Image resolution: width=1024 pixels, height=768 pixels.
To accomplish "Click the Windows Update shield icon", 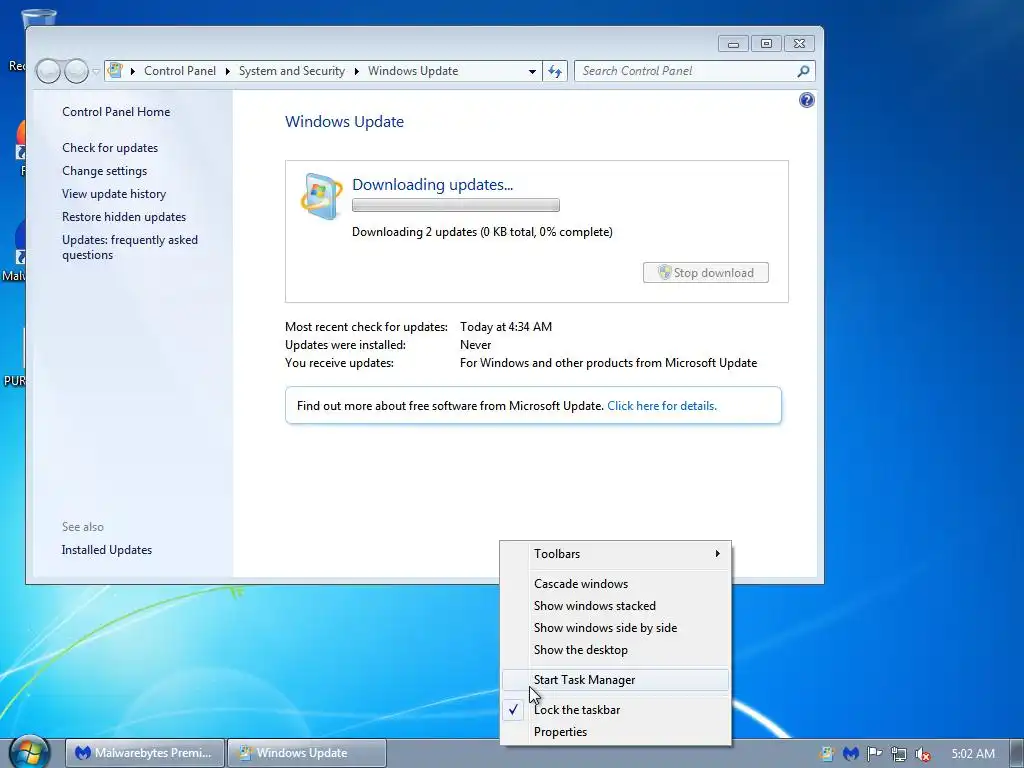I will 321,196.
